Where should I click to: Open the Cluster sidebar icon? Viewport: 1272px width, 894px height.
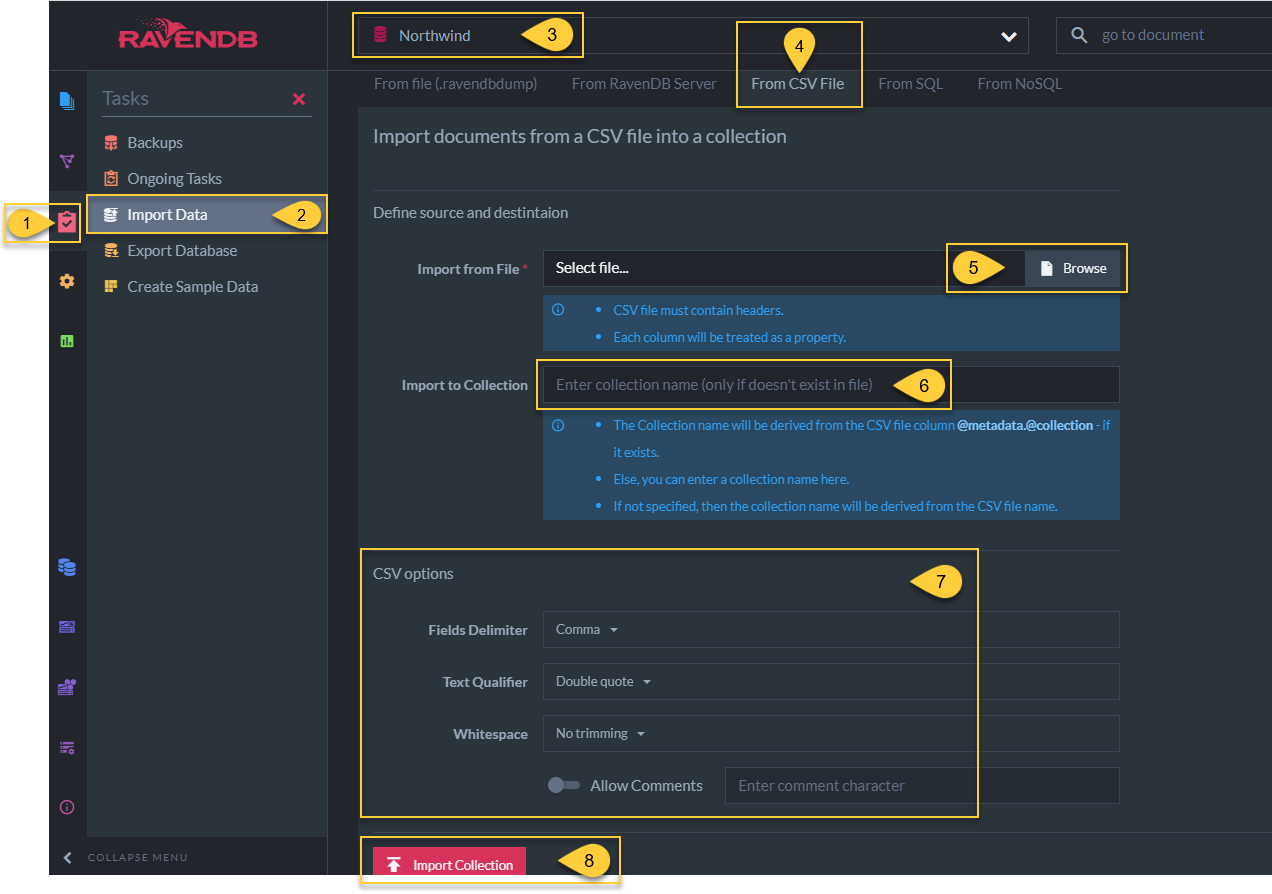coord(67,687)
